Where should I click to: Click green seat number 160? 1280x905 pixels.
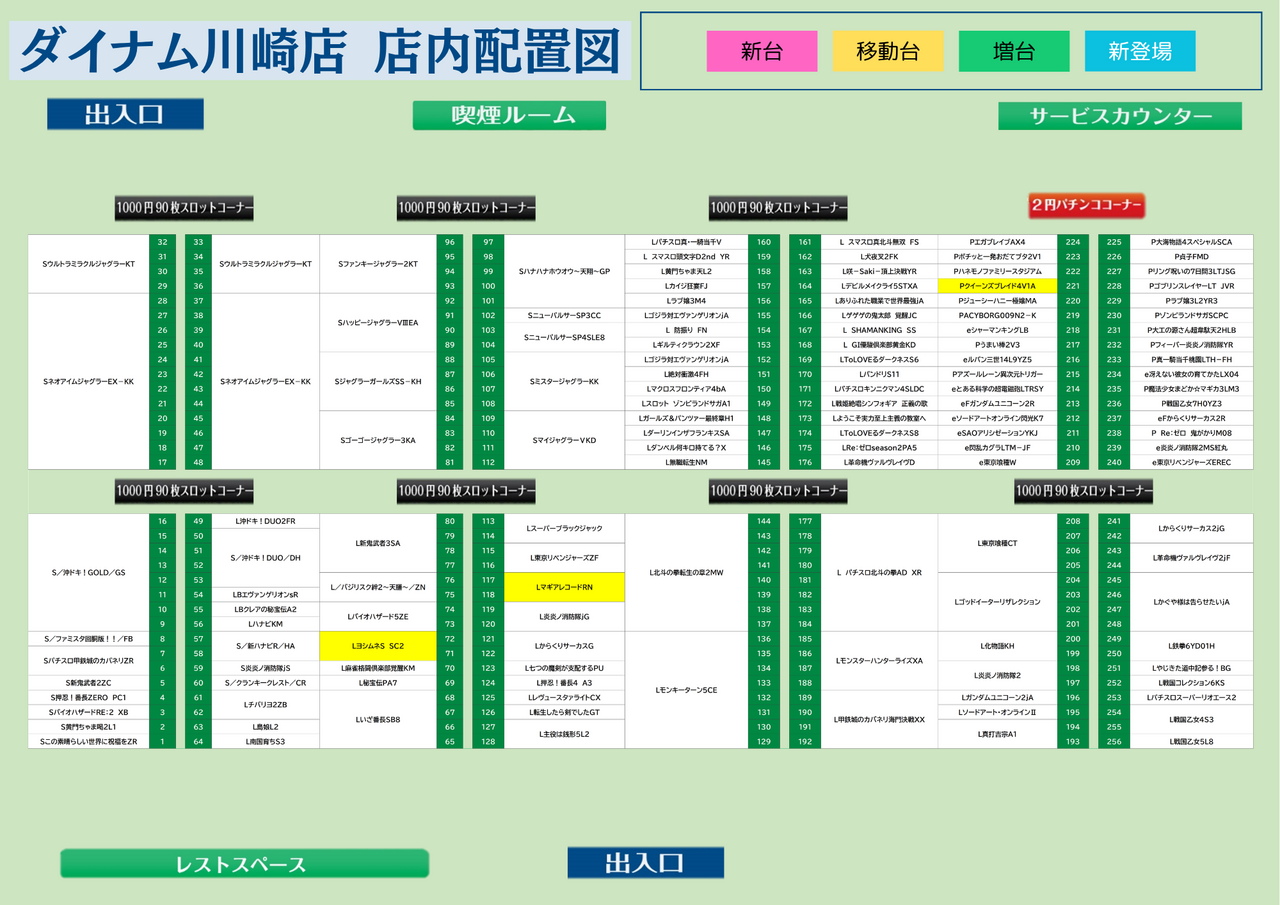tap(764, 242)
